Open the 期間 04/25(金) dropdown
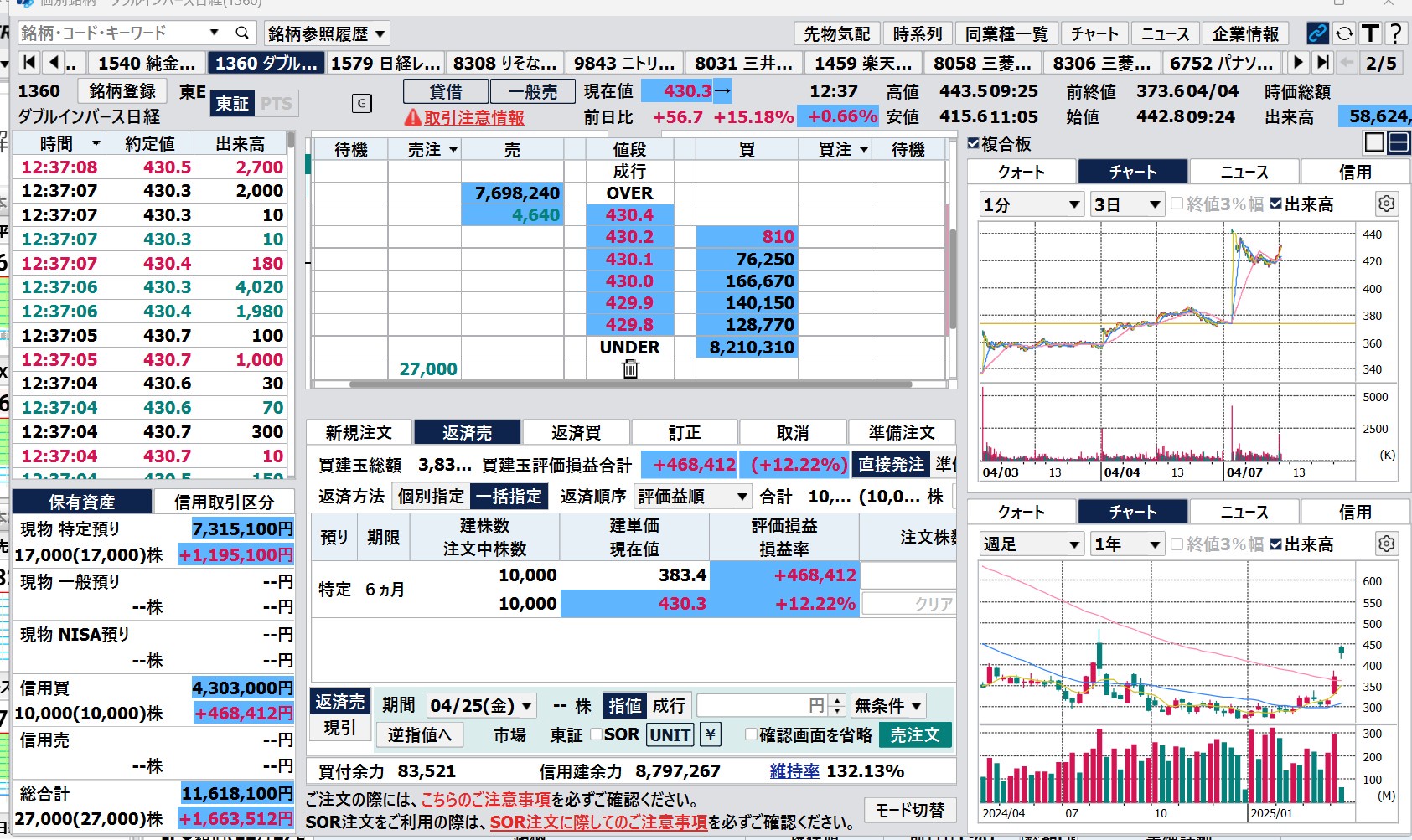The height and width of the screenshot is (840, 1412). [x=482, y=706]
